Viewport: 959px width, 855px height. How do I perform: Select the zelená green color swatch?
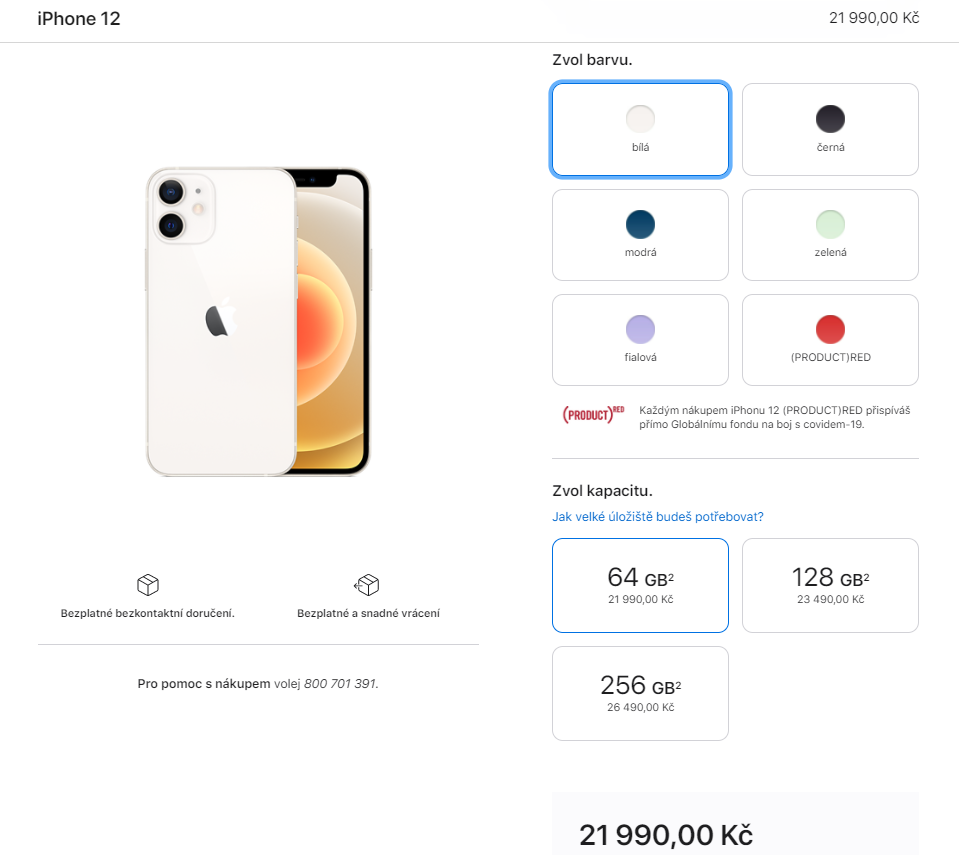pyautogui.click(x=830, y=235)
